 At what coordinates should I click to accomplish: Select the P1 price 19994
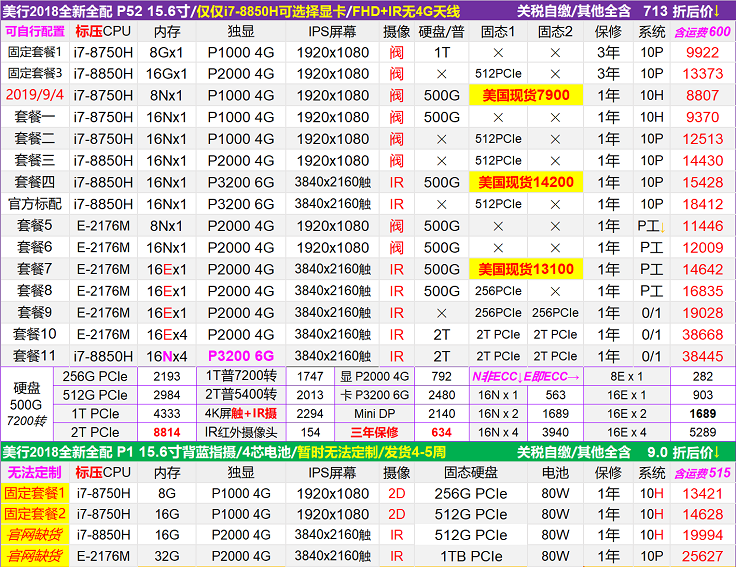pyautogui.click(x=702, y=535)
